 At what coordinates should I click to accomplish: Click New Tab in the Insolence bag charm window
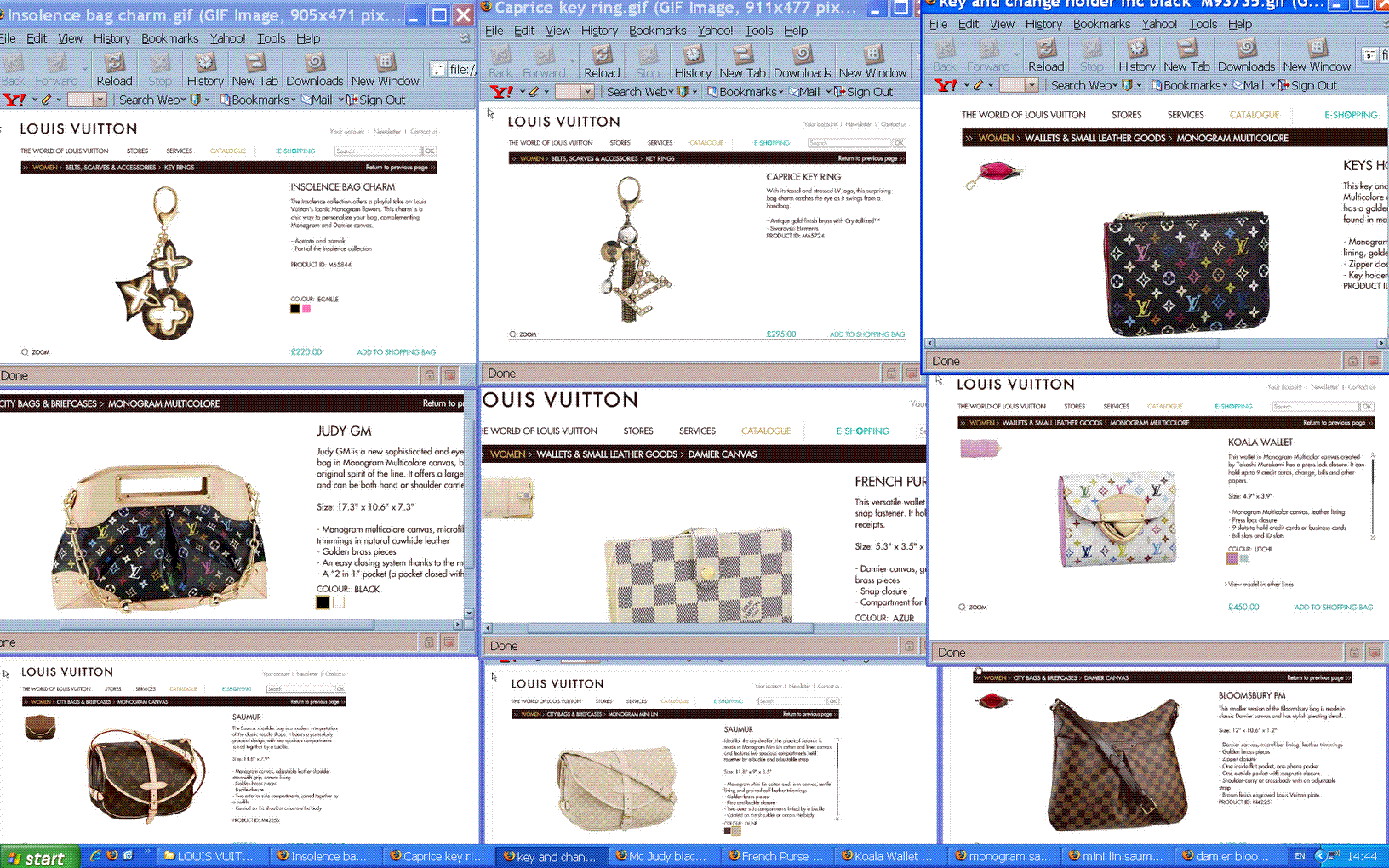click(254, 70)
